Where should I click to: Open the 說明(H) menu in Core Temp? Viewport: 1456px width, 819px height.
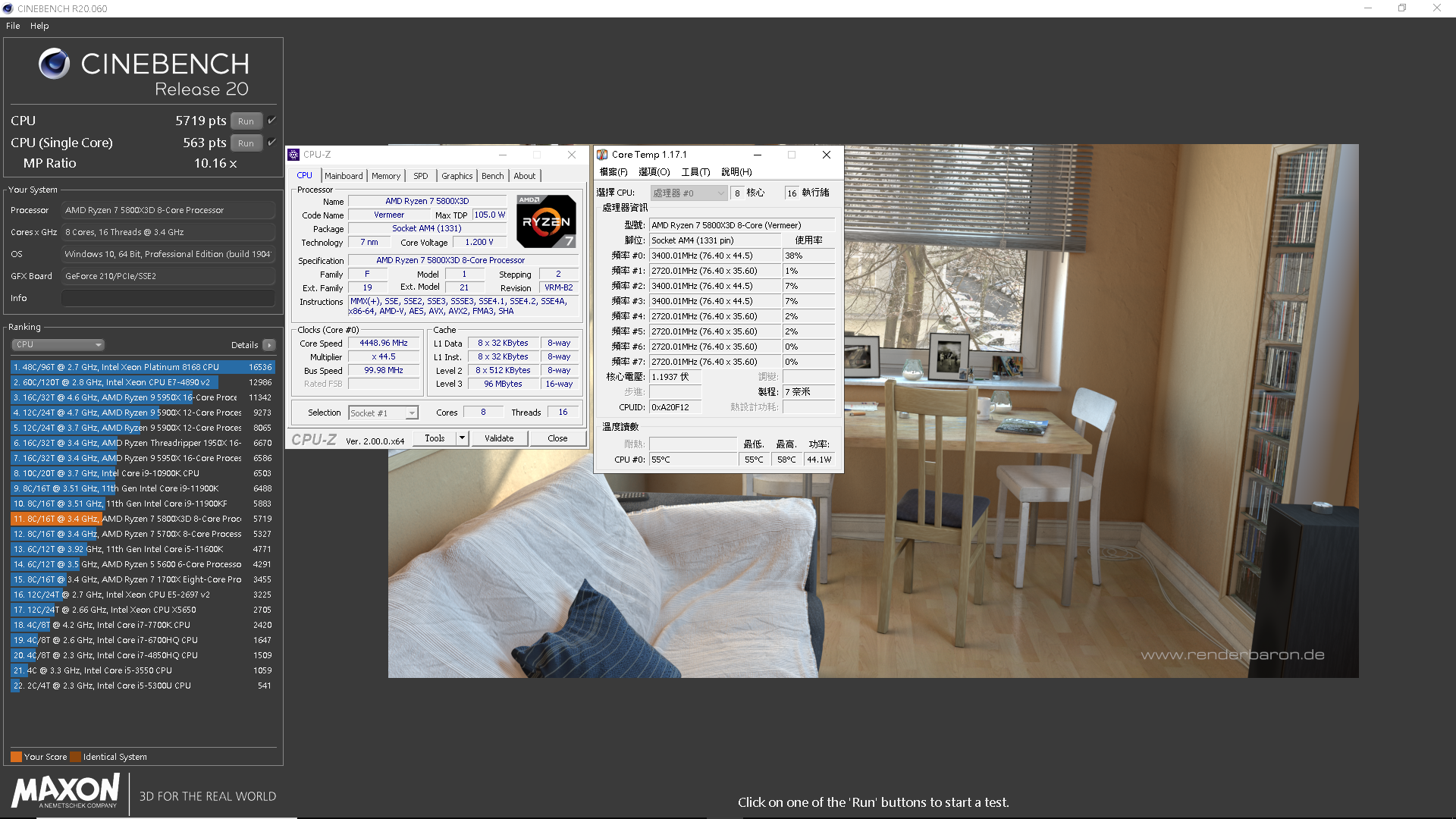click(736, 172)
